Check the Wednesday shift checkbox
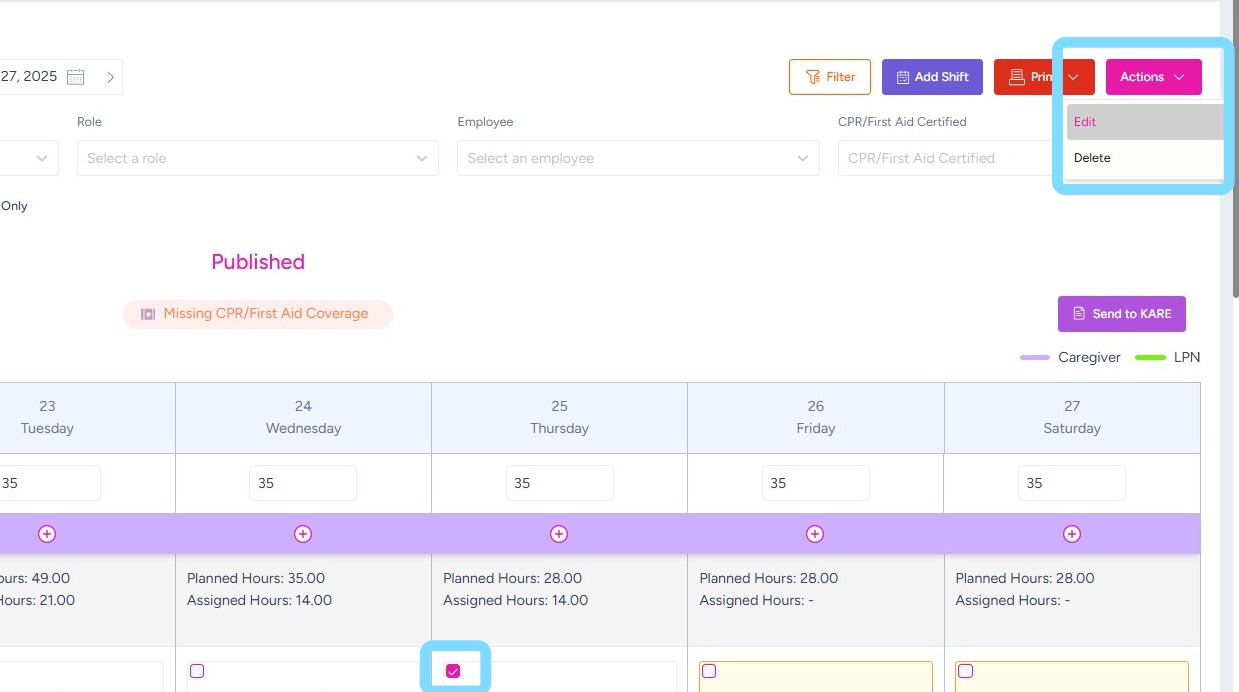 pyautogui.click(x=197, y=671)
